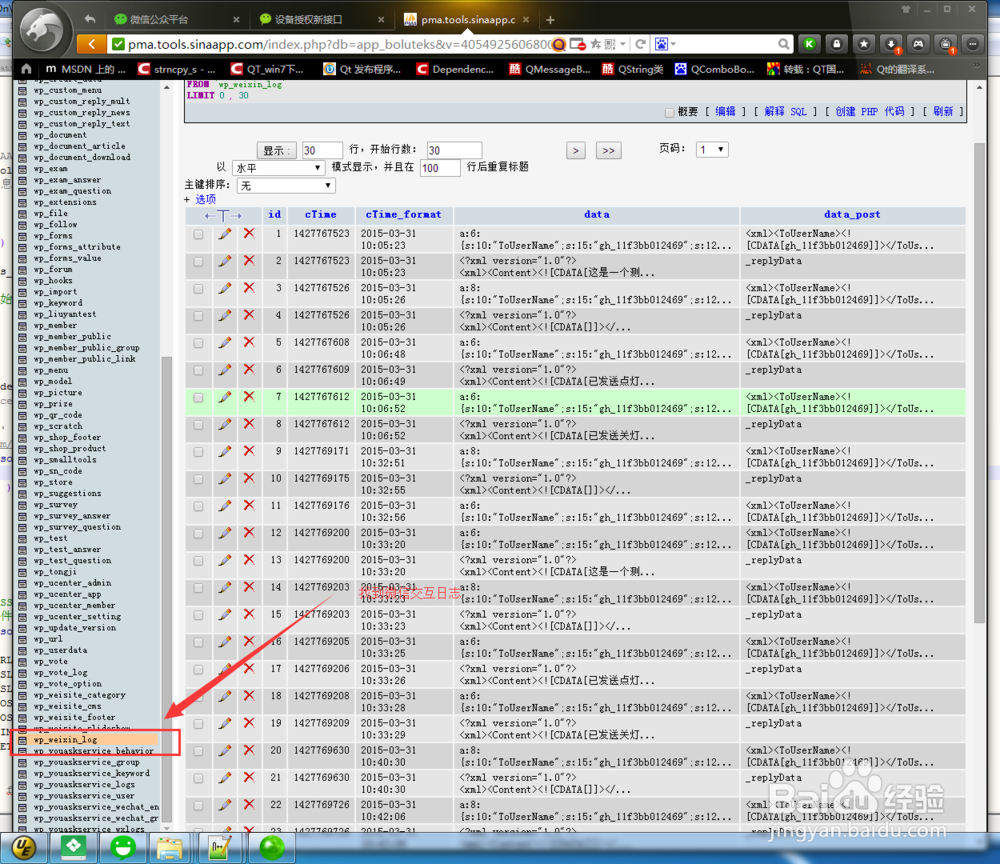1000x864 pixels.
Task: Click the download toolbar icon
Action: point(891,44)
